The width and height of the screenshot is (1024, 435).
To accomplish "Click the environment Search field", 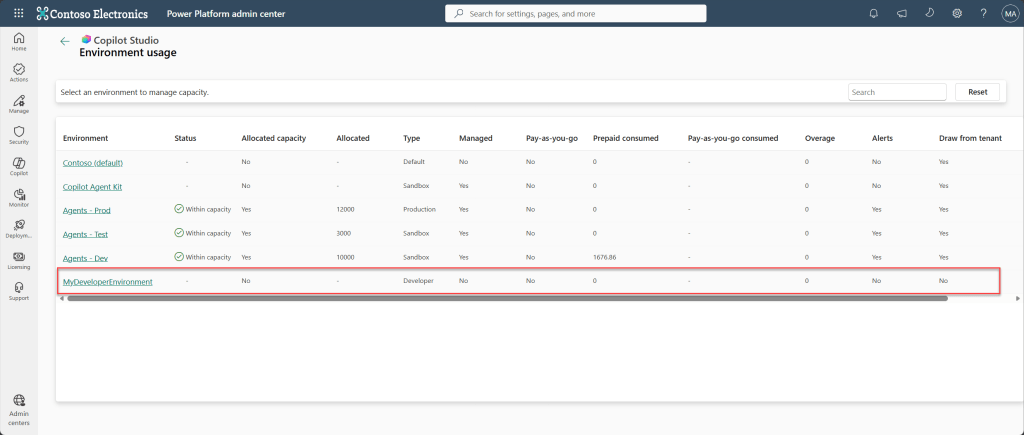I will [897, 92].
